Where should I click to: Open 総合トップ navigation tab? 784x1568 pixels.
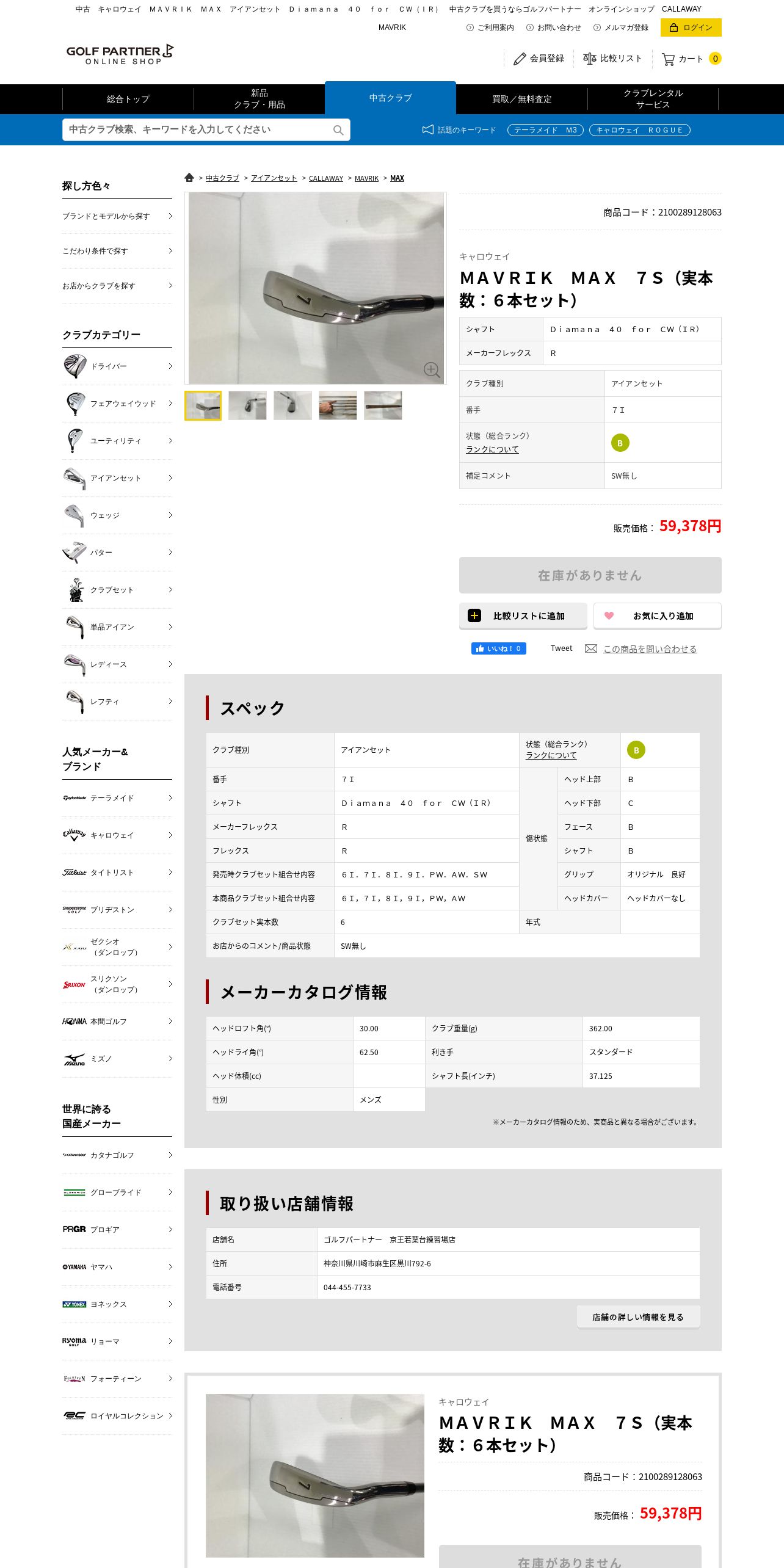click(x=128, y=99)
